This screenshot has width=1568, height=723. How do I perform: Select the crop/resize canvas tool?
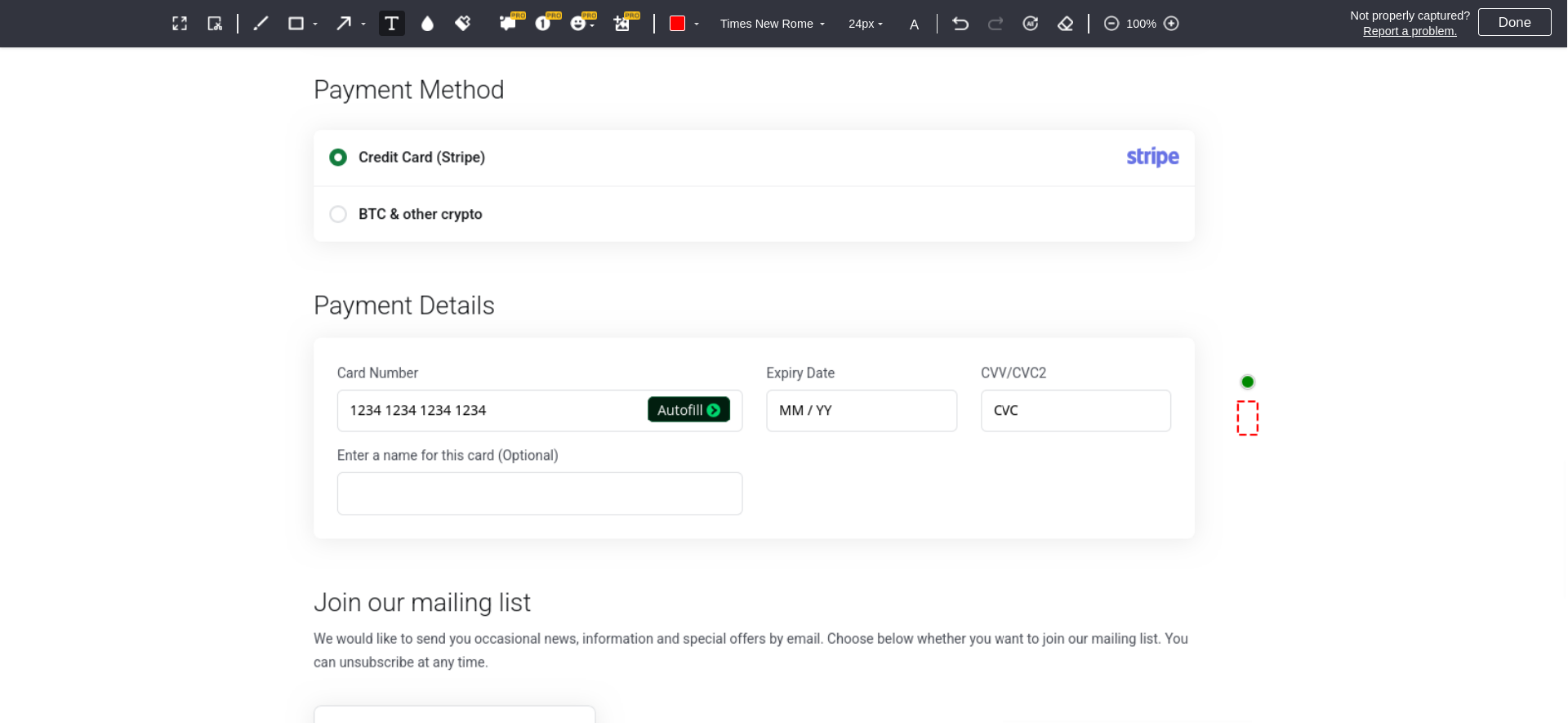click(x=180, y=24)
